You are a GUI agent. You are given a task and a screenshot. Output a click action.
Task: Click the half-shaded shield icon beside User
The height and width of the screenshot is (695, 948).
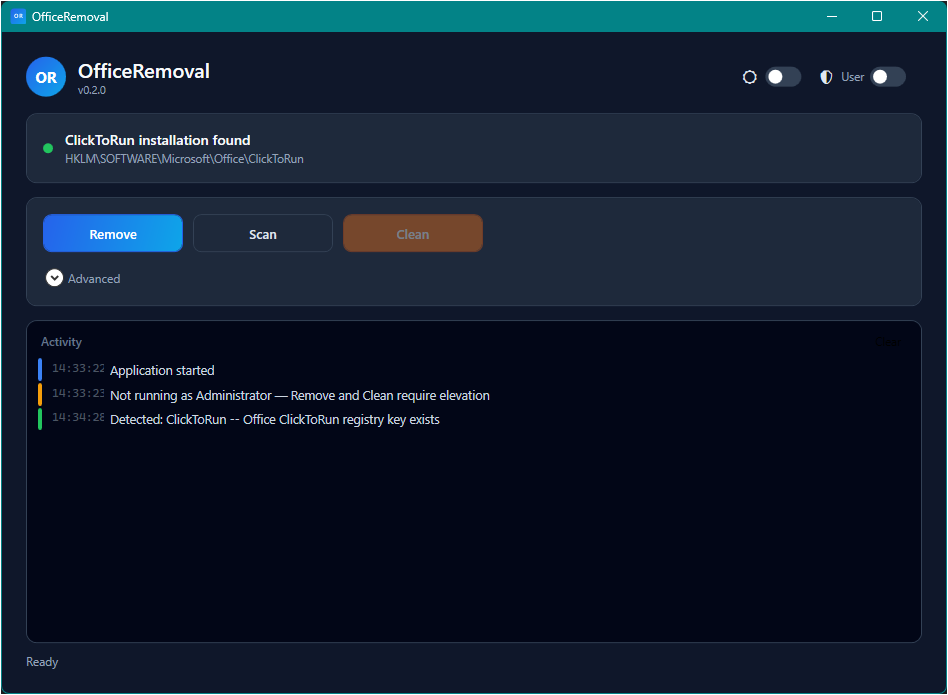826,77
